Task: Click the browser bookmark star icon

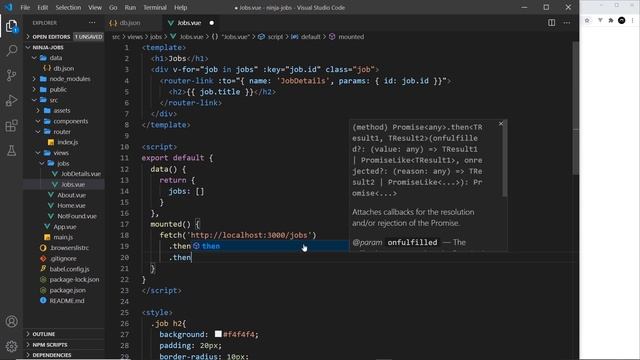Action: point(587,20)
